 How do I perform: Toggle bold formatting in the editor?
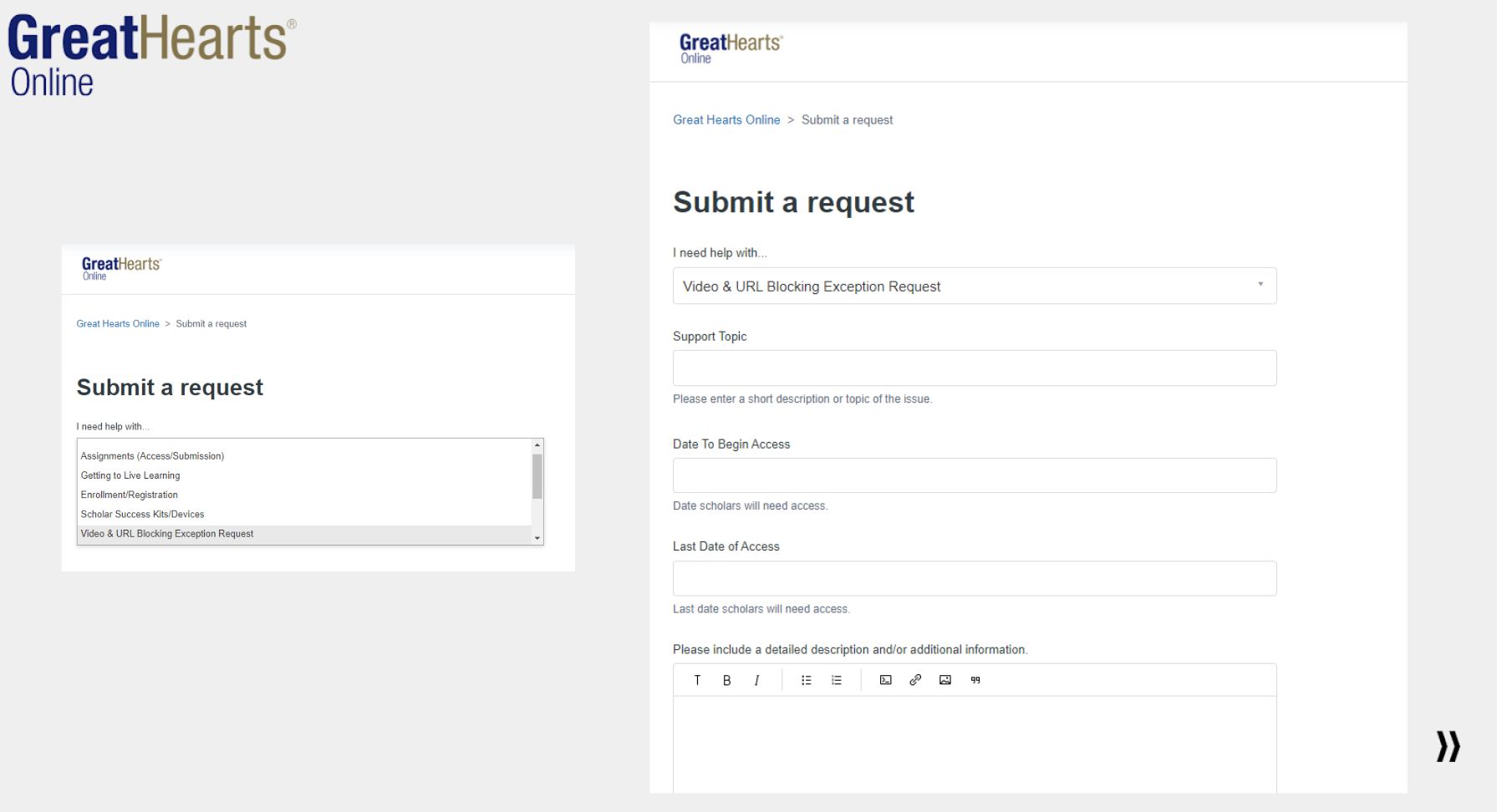click(x=727, y=680)
